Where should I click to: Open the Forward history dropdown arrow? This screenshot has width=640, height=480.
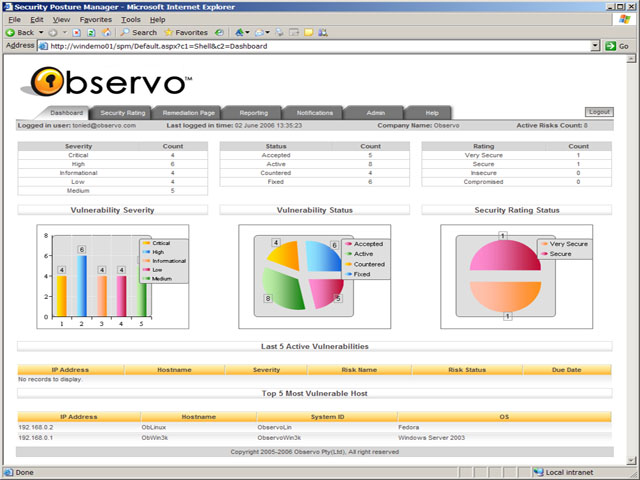click(64, 33)
